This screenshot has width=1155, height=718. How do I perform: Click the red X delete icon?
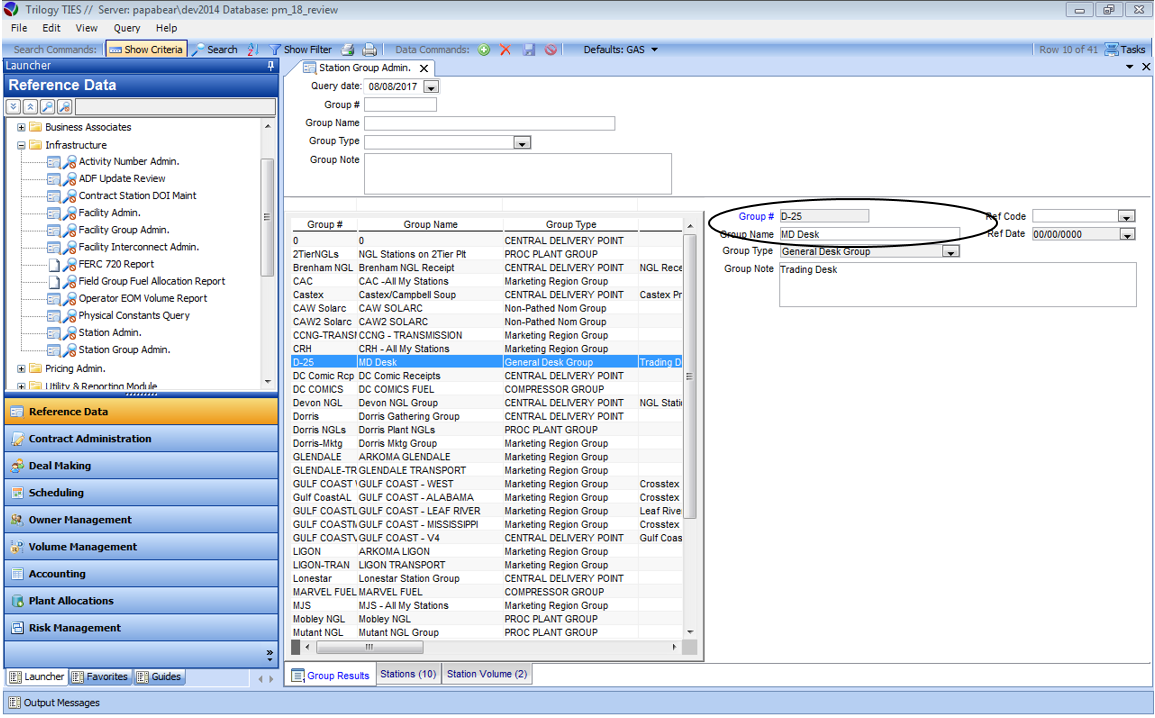(x=505, y=50)
